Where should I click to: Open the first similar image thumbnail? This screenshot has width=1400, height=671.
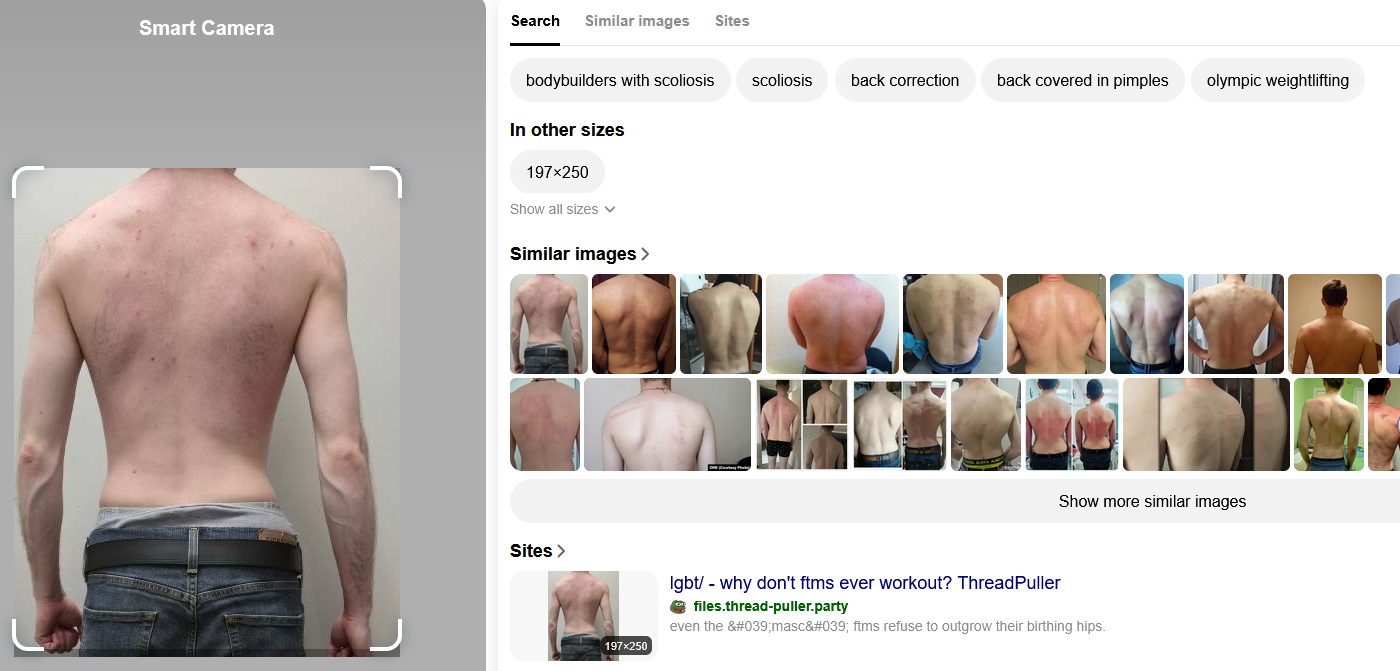(549, 324)
